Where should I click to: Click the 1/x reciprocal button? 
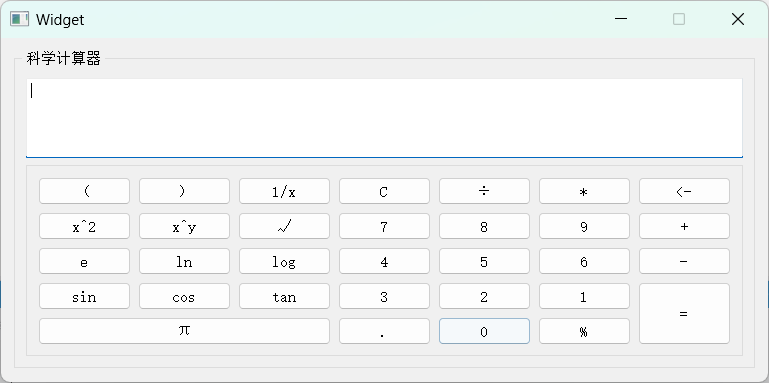pyautogui.click(x=284, y=191)
